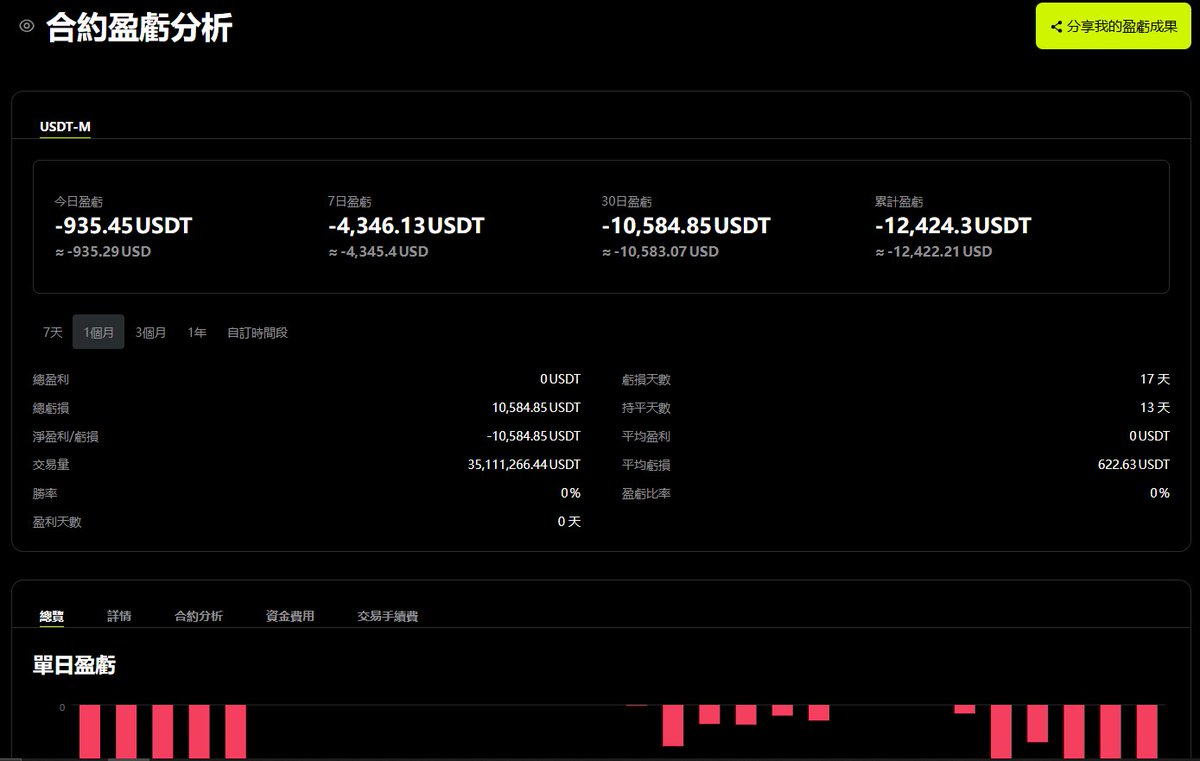
Task: Click the 總盈利 row label
Action: (x=51, y=380)
